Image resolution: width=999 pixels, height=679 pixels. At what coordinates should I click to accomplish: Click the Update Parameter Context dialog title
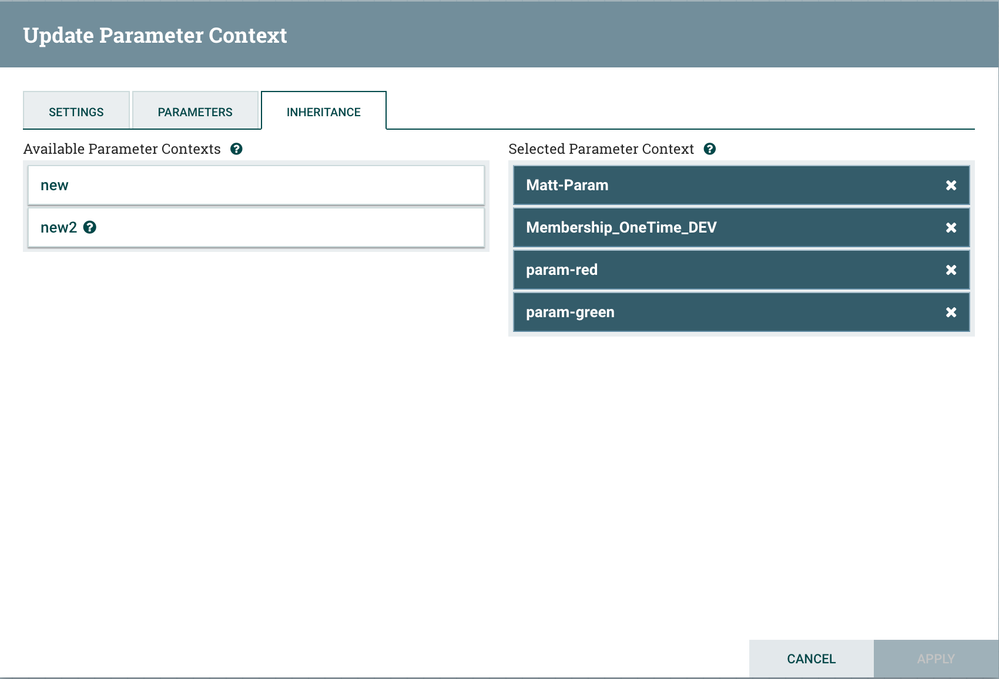click(x=155, y=36)
